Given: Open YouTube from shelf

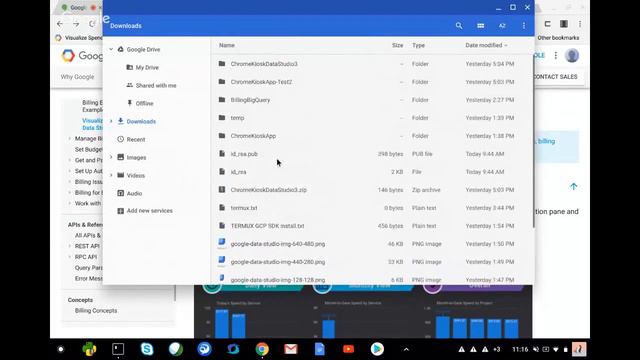Looking at the screenshot, I should [348, 349].
